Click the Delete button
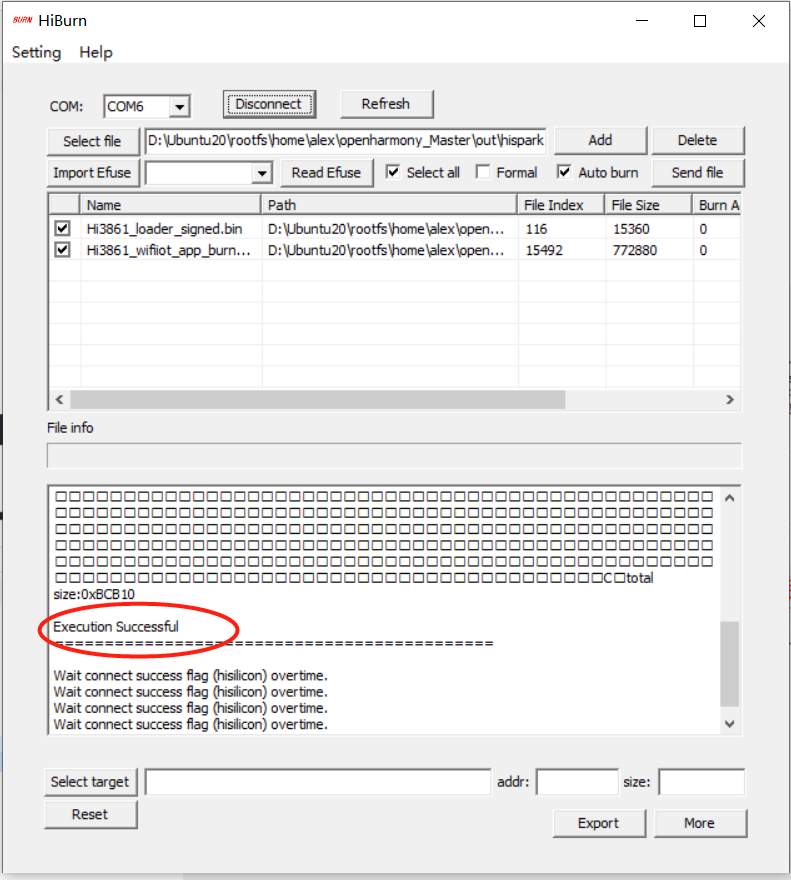 pyautogui.click(x=698, y=140)
